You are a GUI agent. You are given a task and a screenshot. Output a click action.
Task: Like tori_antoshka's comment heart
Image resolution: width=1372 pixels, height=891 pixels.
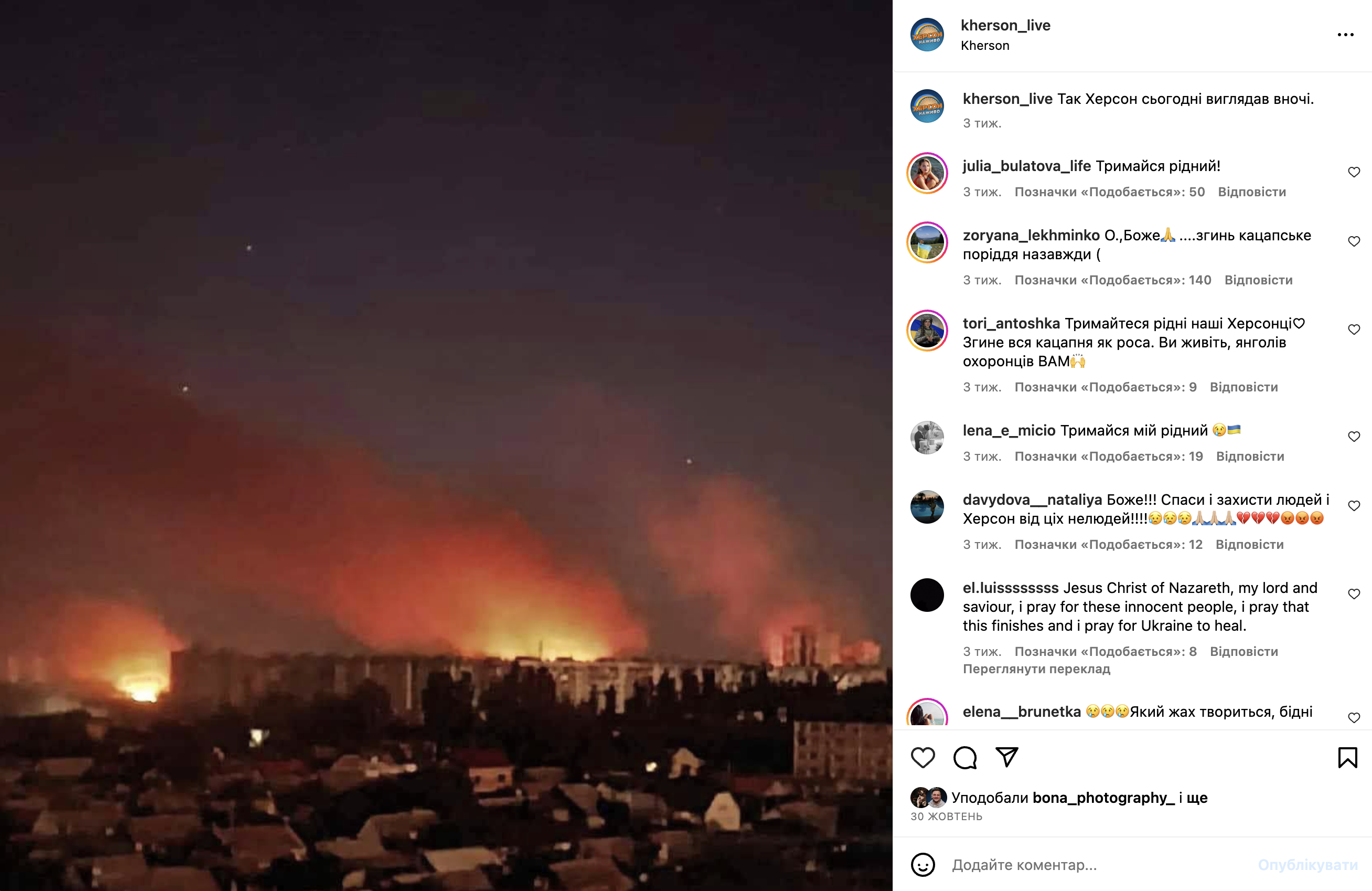click(x=1354, y=330)
